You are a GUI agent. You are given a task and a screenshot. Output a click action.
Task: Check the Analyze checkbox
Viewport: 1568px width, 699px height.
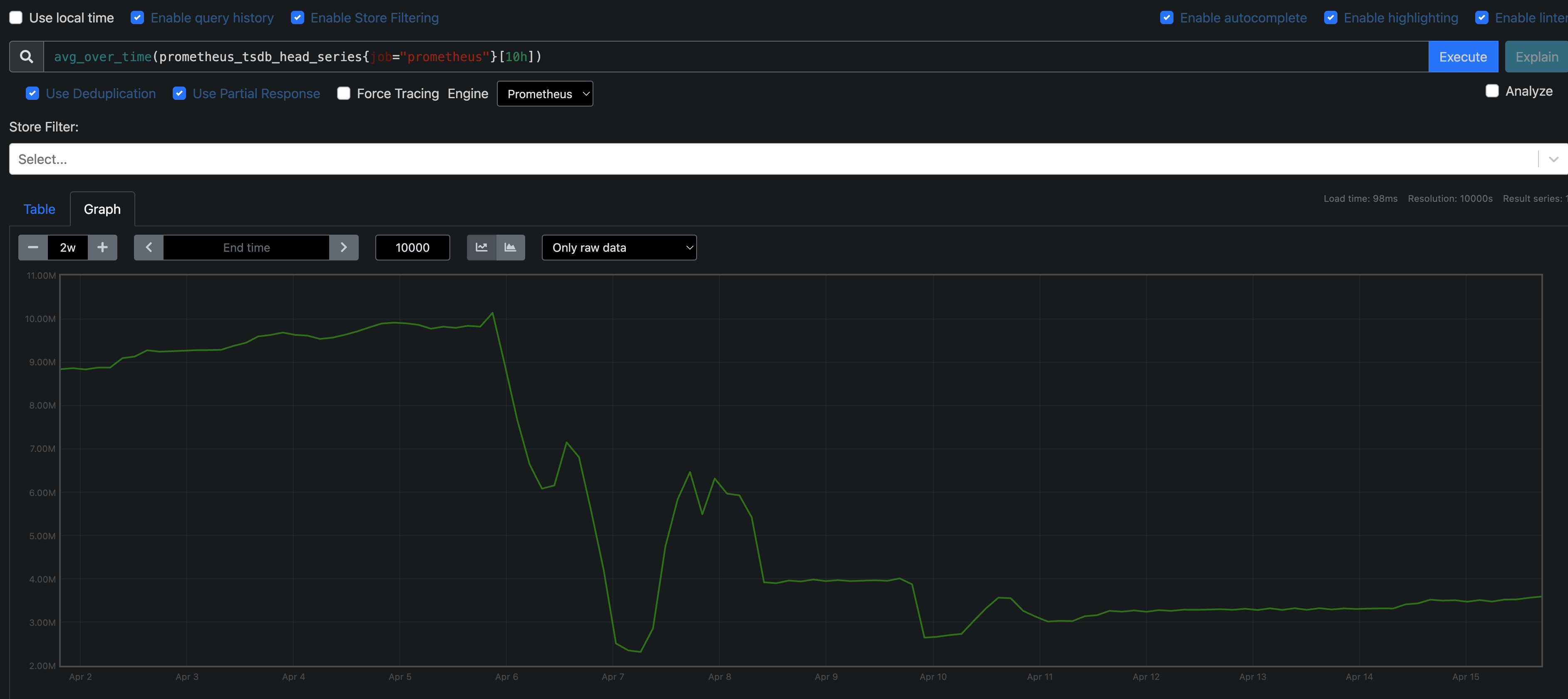[1492, 91]
